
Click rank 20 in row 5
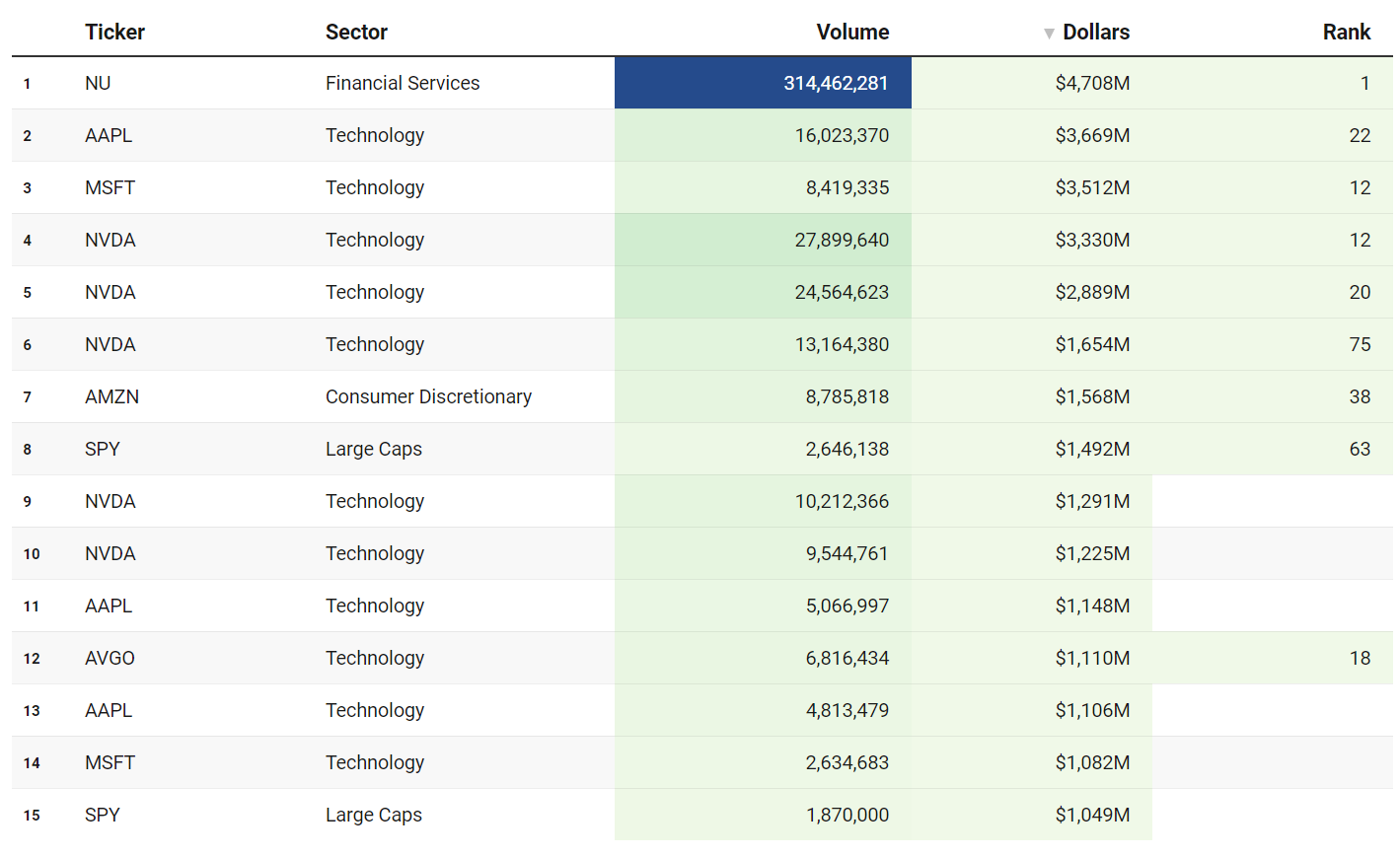[x=1360, y=293]
